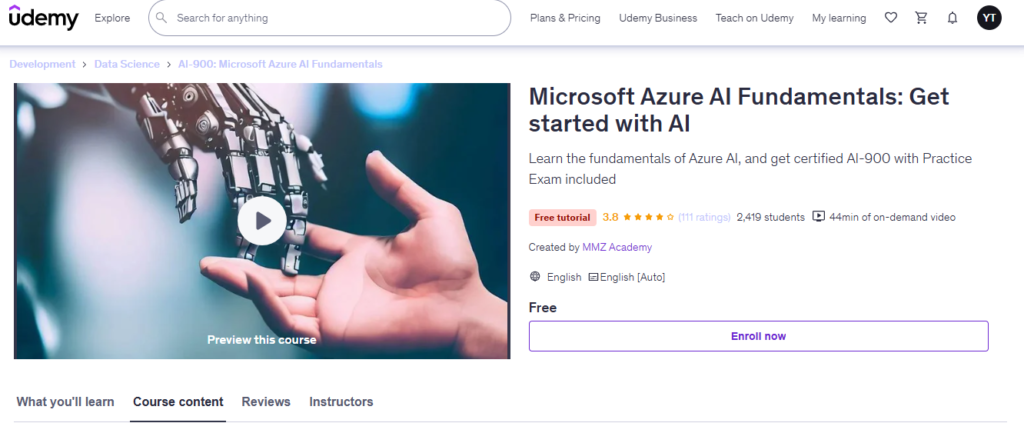Screen dimensions: 1024x423
Task: Open the wishlist heart icon
Action: [891, 18]
